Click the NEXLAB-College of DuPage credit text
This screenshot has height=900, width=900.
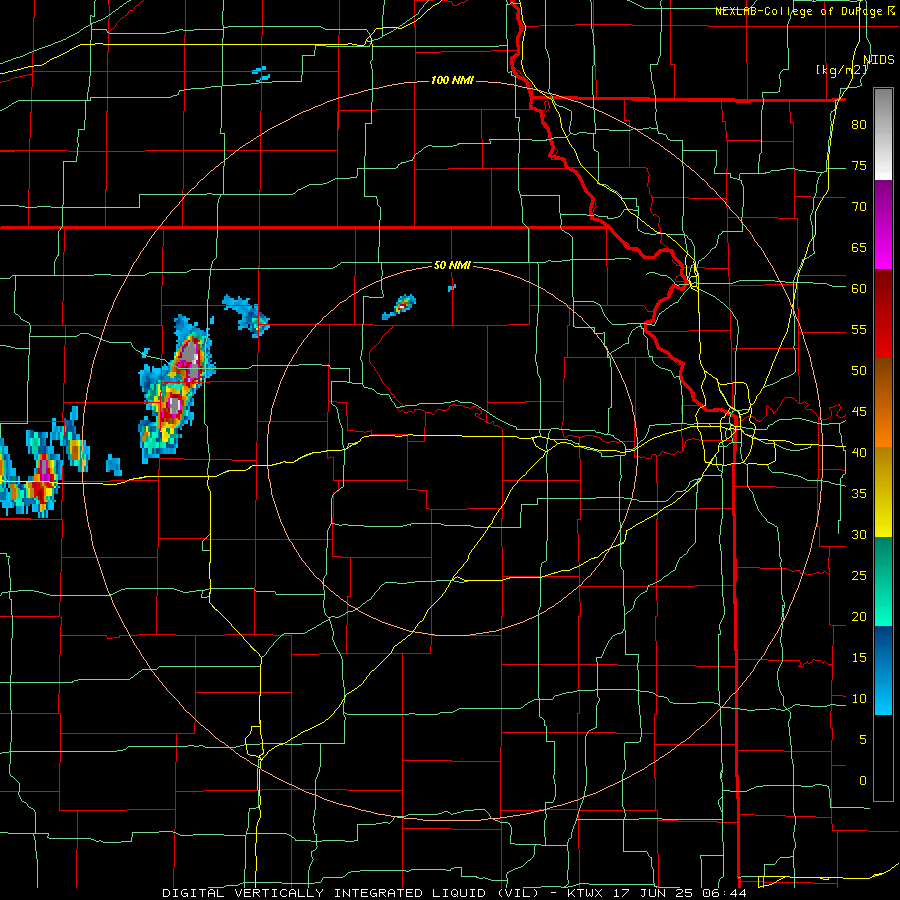(798, 11)
